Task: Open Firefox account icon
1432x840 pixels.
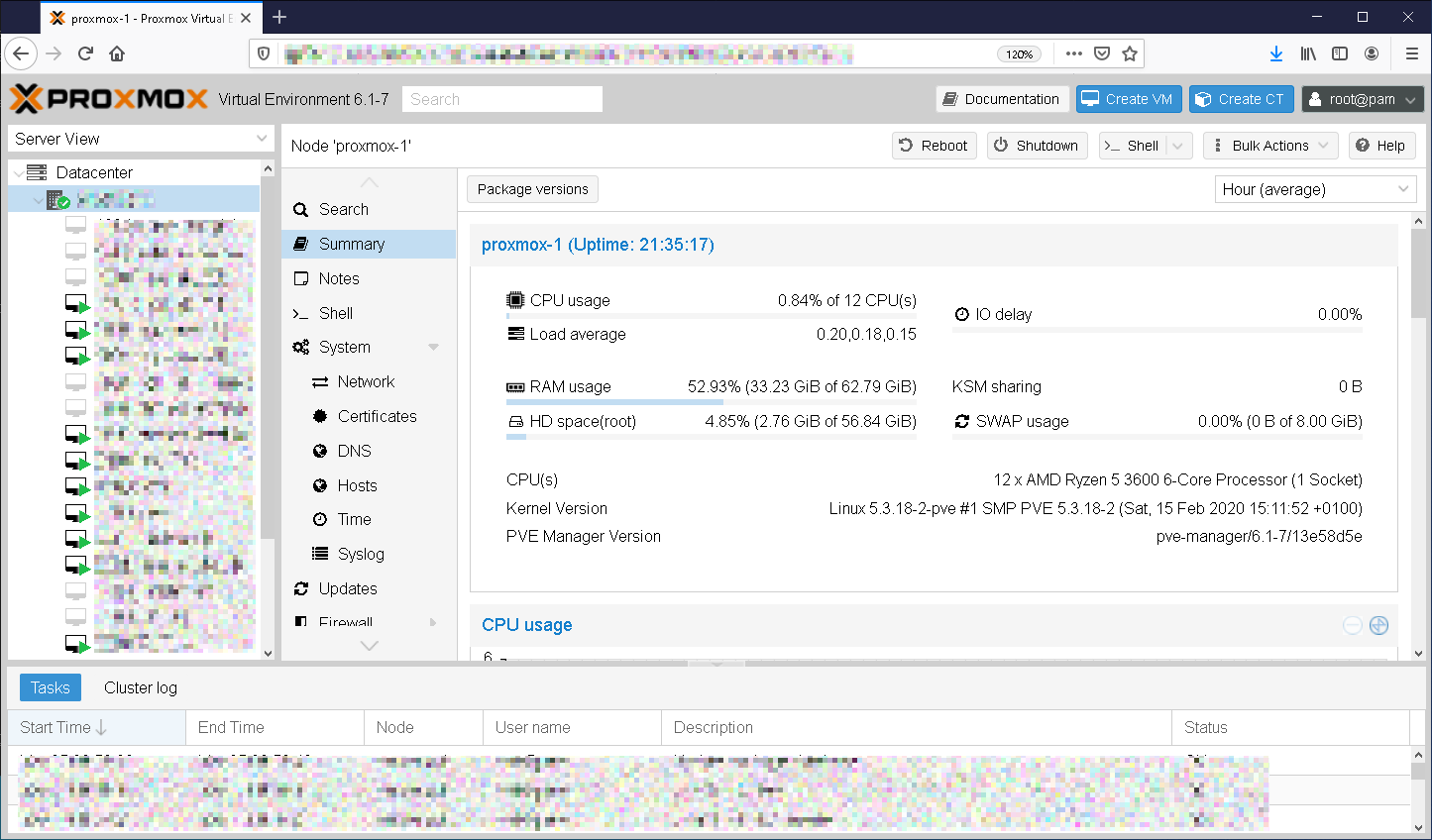Action: pyautogui.click(x=1372, y=53)
